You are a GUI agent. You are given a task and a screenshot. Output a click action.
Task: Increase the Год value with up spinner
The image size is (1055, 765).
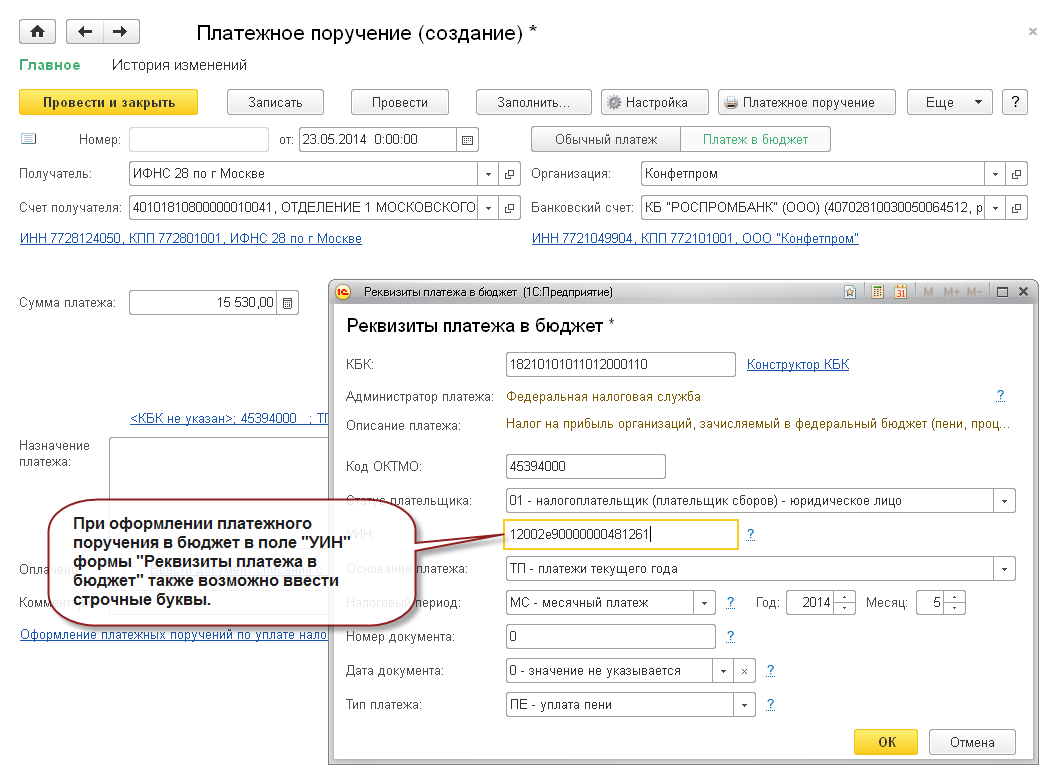point(846,598)
